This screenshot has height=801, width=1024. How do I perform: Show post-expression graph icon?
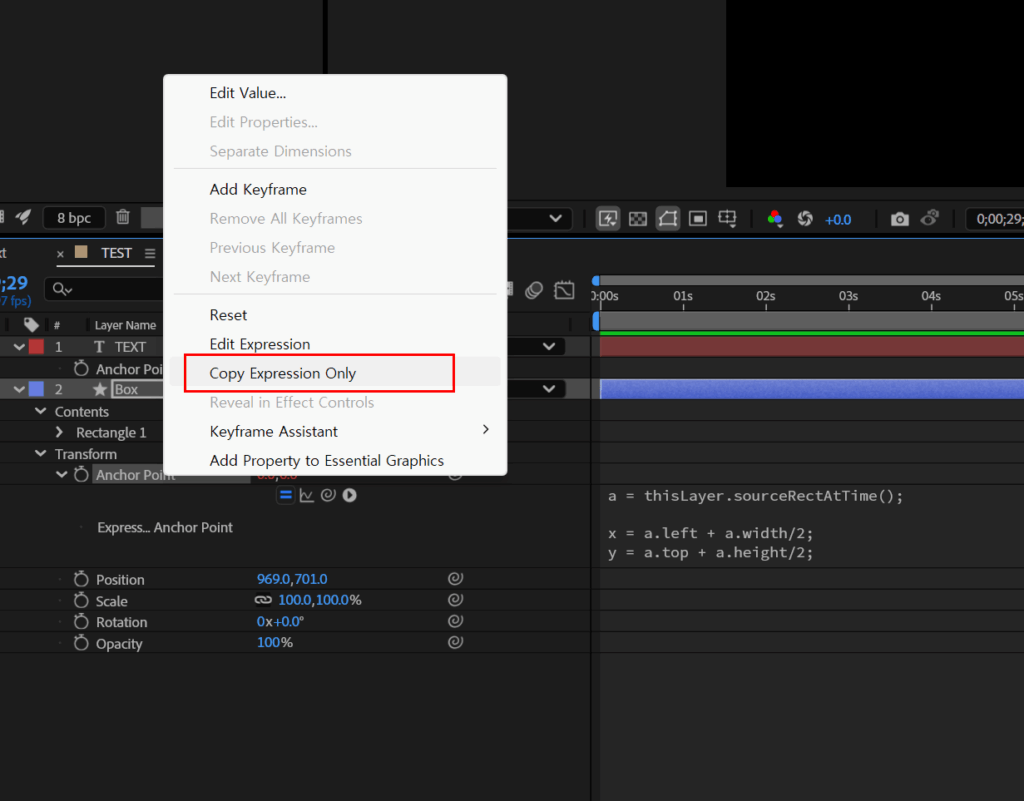[307, 495]
